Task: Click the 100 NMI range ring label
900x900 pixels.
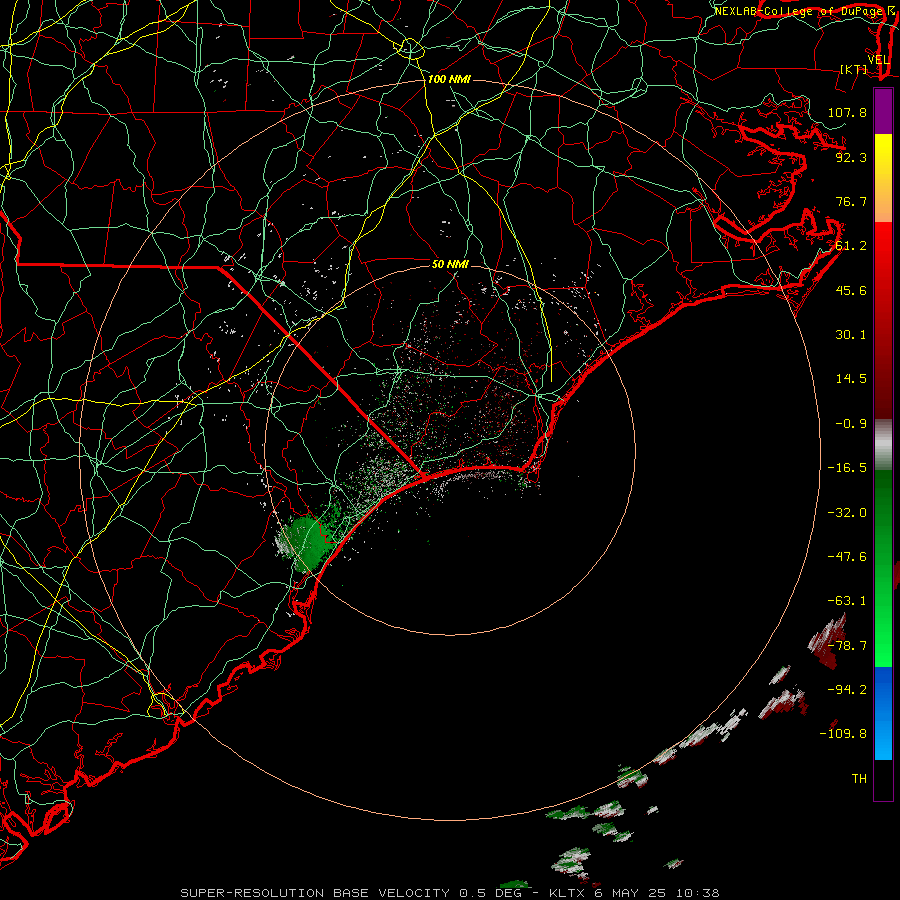Action: click(449, 79)
